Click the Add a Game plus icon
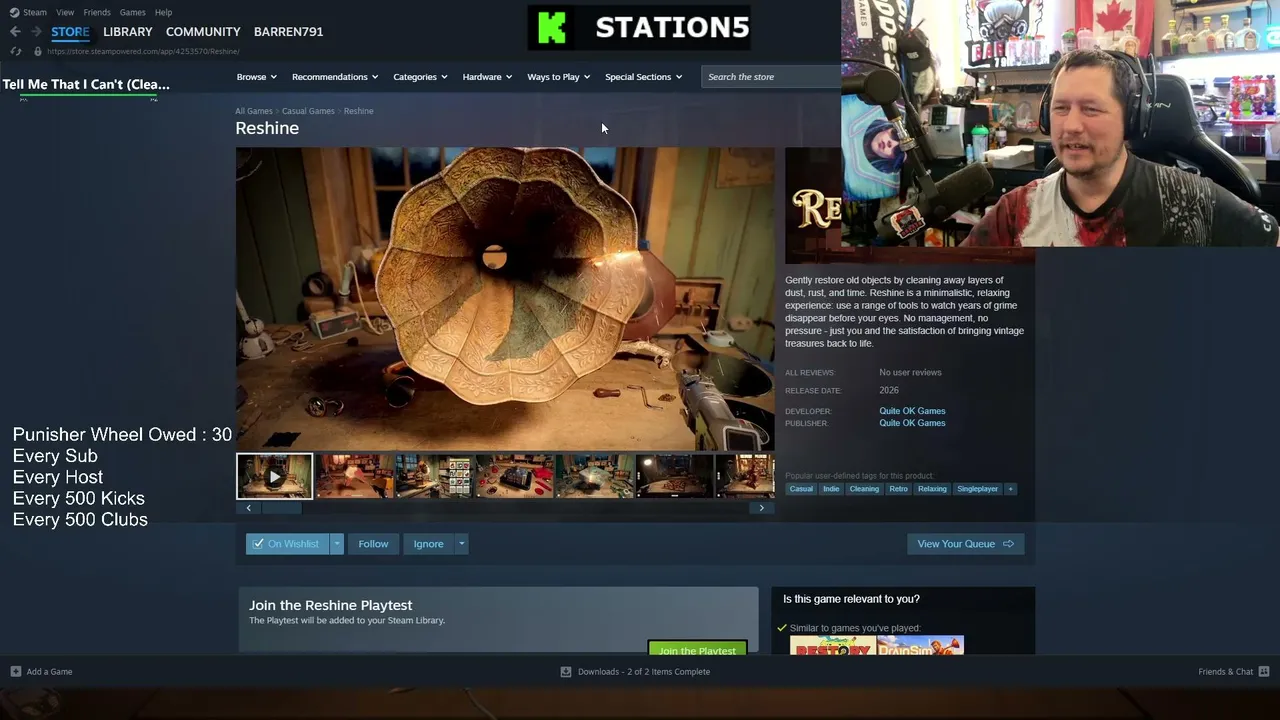 click(15, 671)
